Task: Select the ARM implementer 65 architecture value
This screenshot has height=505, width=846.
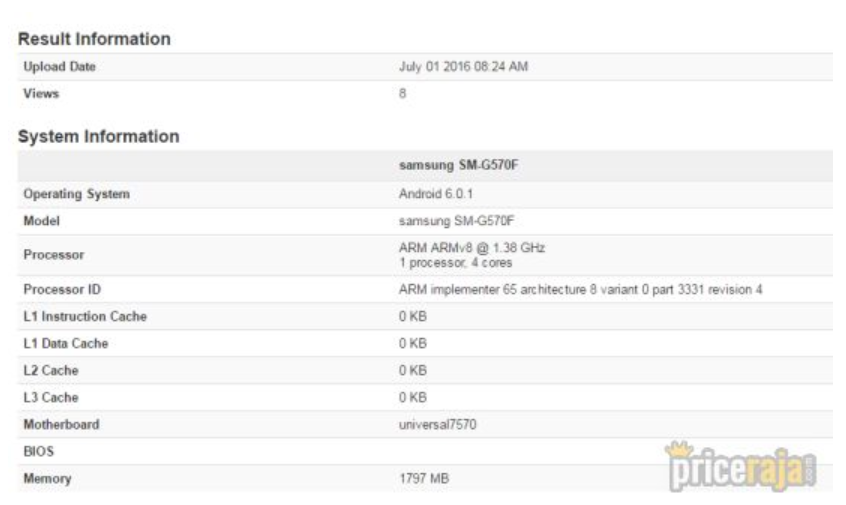Action: tap(581, 290)
